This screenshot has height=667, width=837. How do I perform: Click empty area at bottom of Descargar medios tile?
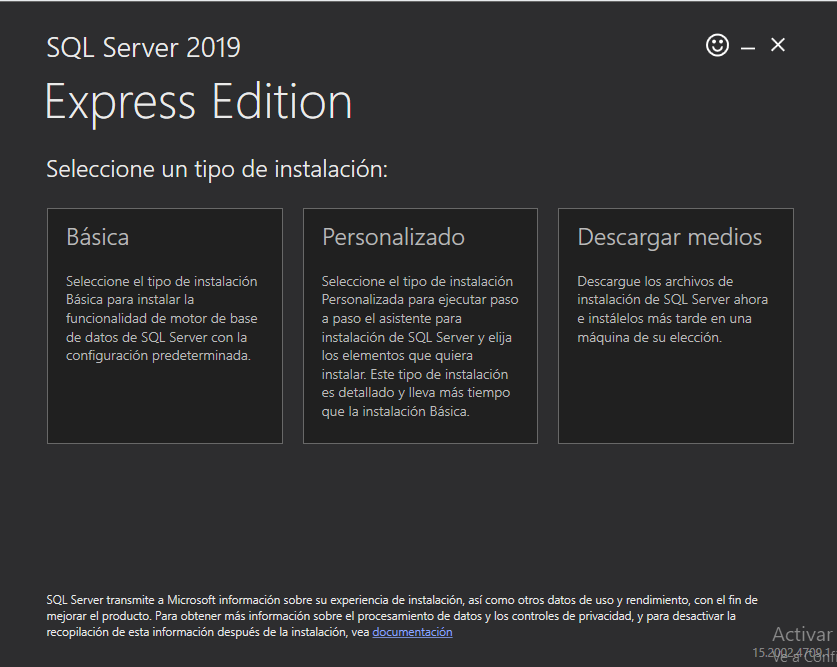tap(676, 400)
